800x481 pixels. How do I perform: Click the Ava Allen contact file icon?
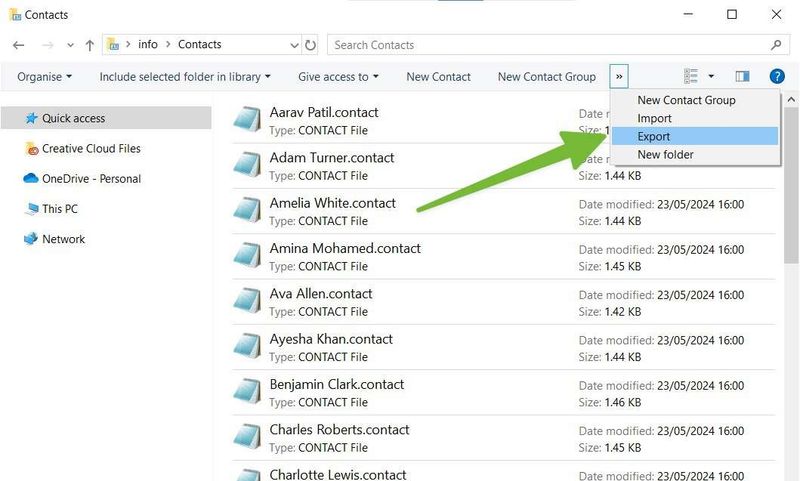click(247, 301)
